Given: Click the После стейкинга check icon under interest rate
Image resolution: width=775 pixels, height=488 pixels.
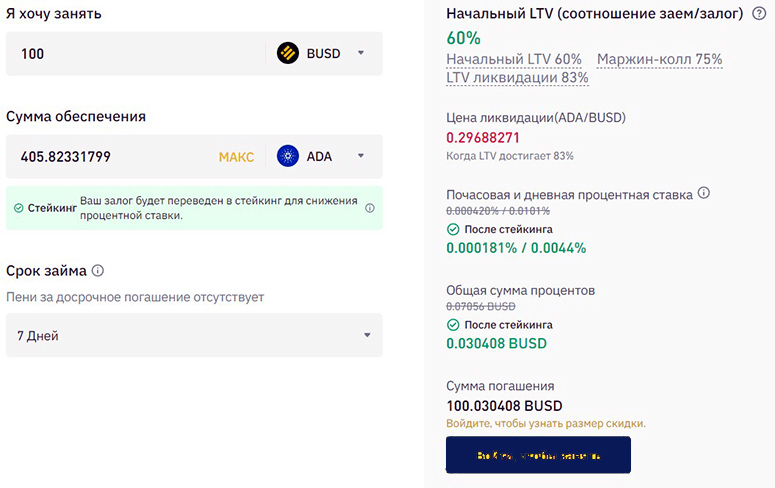Looking at the screenshot, I should (453, 229).
